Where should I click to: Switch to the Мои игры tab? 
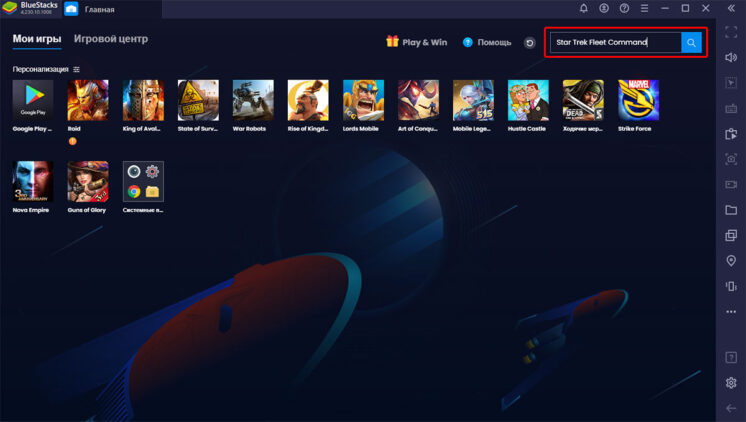click(x=37, y=40)
